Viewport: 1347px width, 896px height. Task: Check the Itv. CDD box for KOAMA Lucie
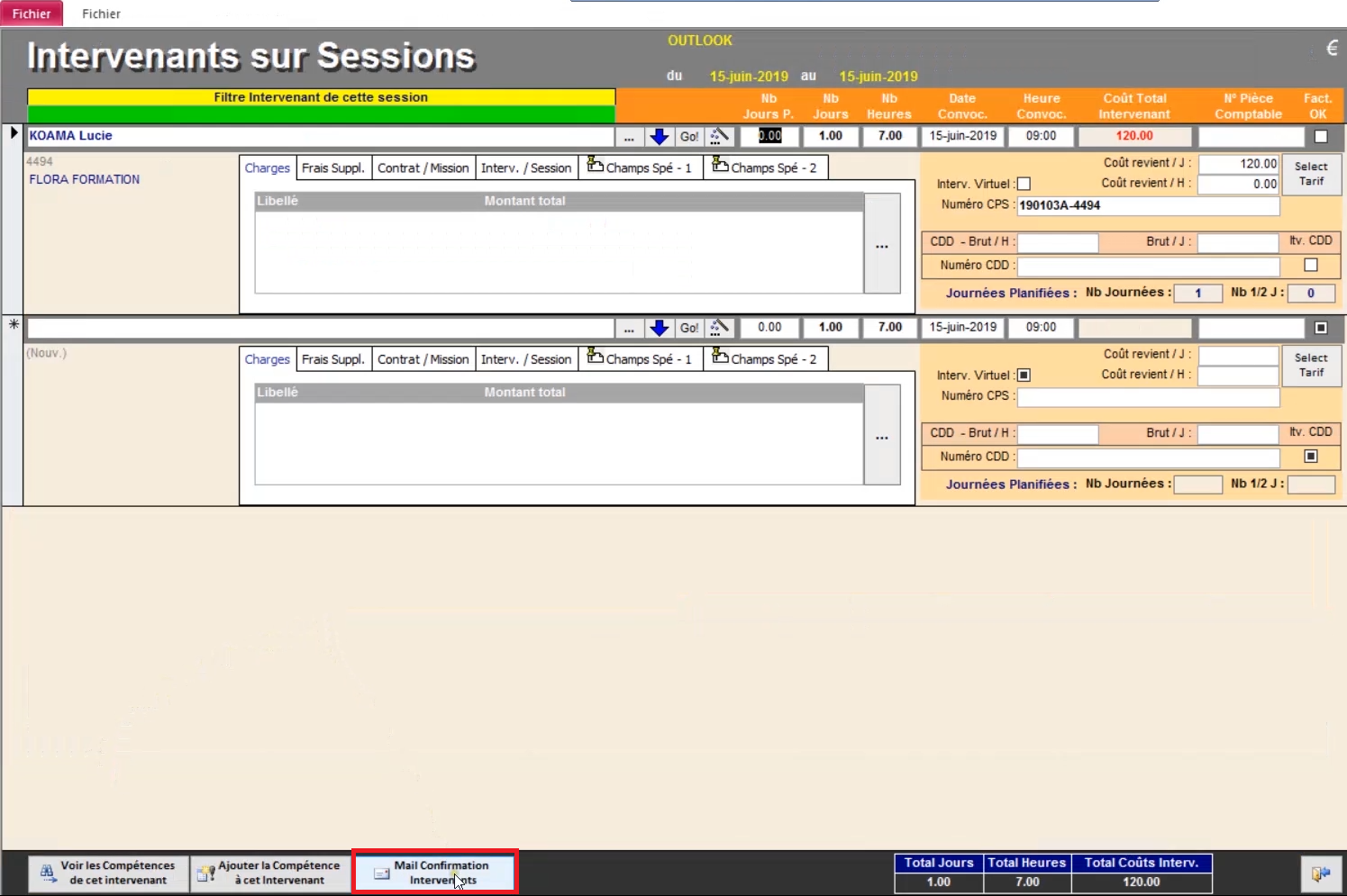(1311, 265)
